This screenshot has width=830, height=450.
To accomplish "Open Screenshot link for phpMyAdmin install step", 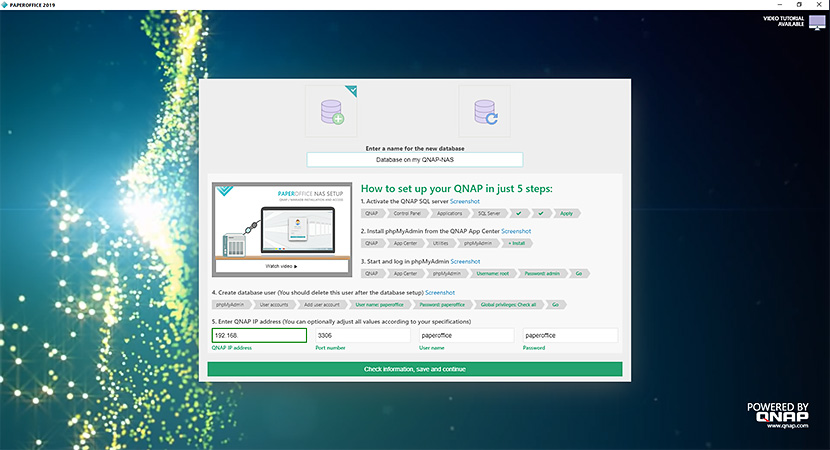I will (x=516, y=231).
